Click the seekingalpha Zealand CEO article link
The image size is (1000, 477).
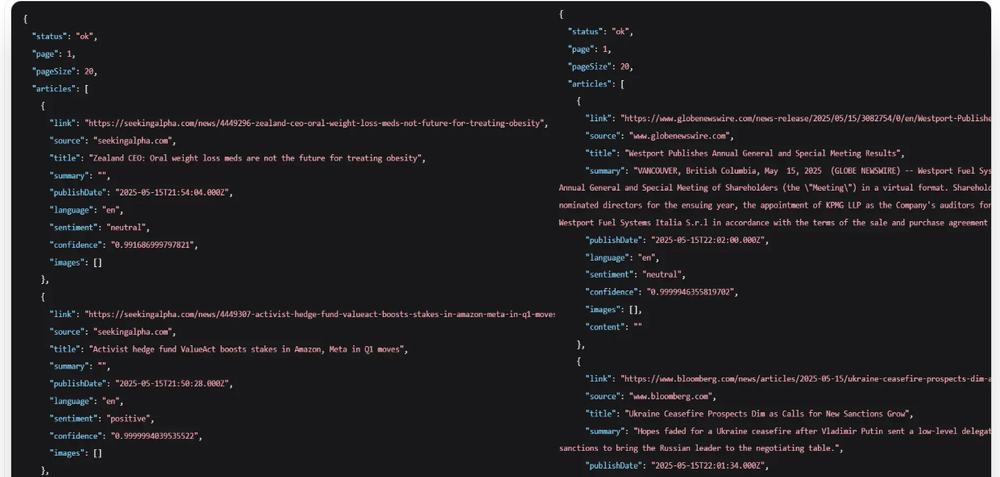click(316, 123)
